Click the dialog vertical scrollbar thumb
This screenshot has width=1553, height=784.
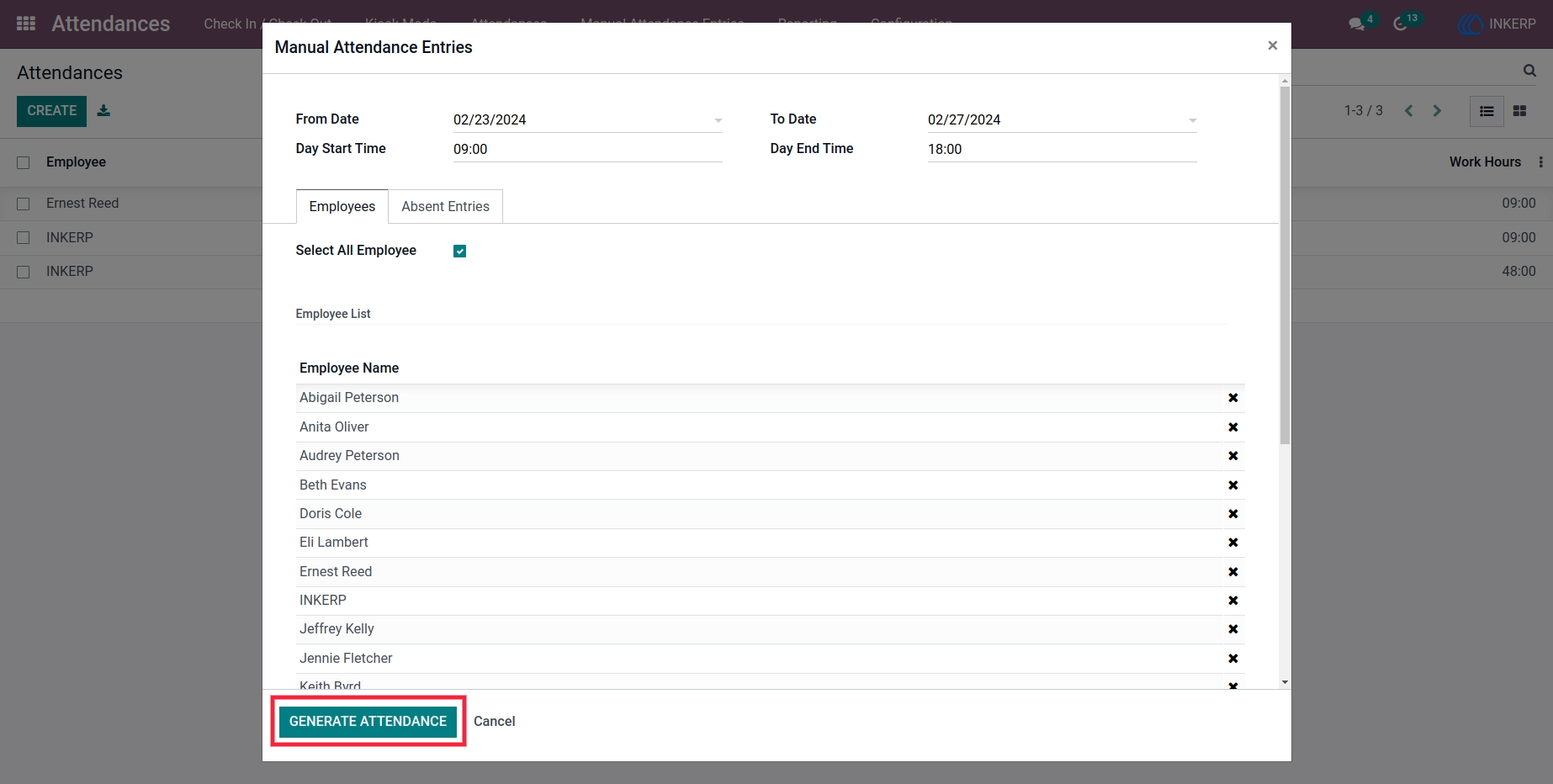(x=1285, y=265)
